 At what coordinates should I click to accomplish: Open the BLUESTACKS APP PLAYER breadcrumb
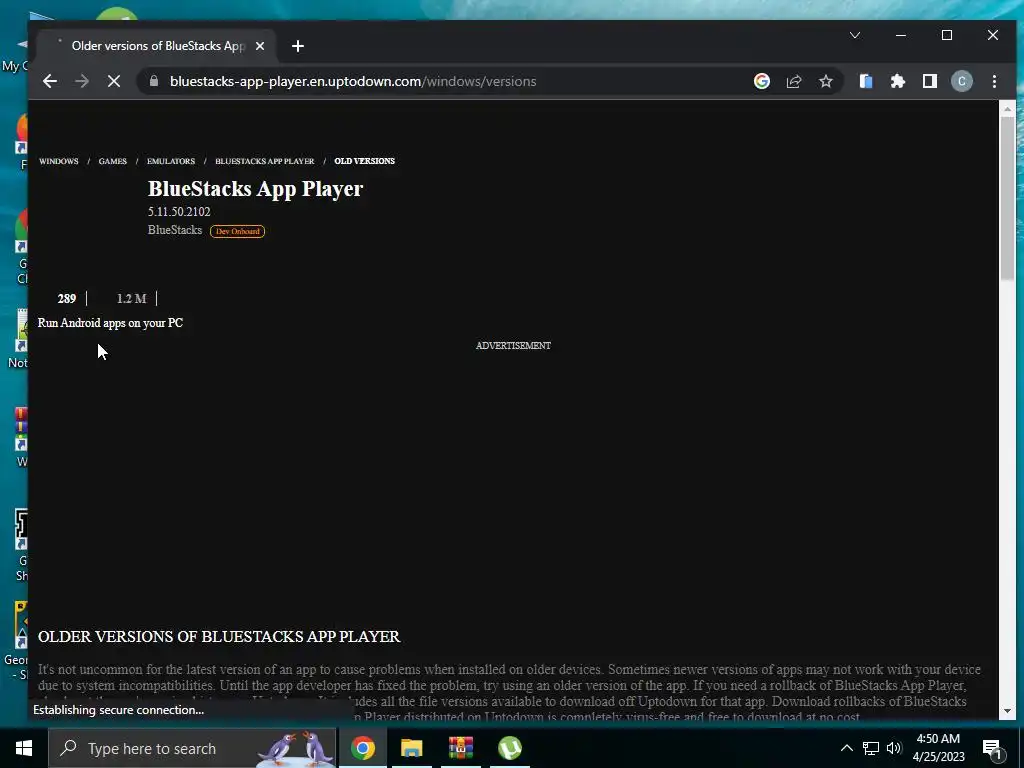coord(264,161)
